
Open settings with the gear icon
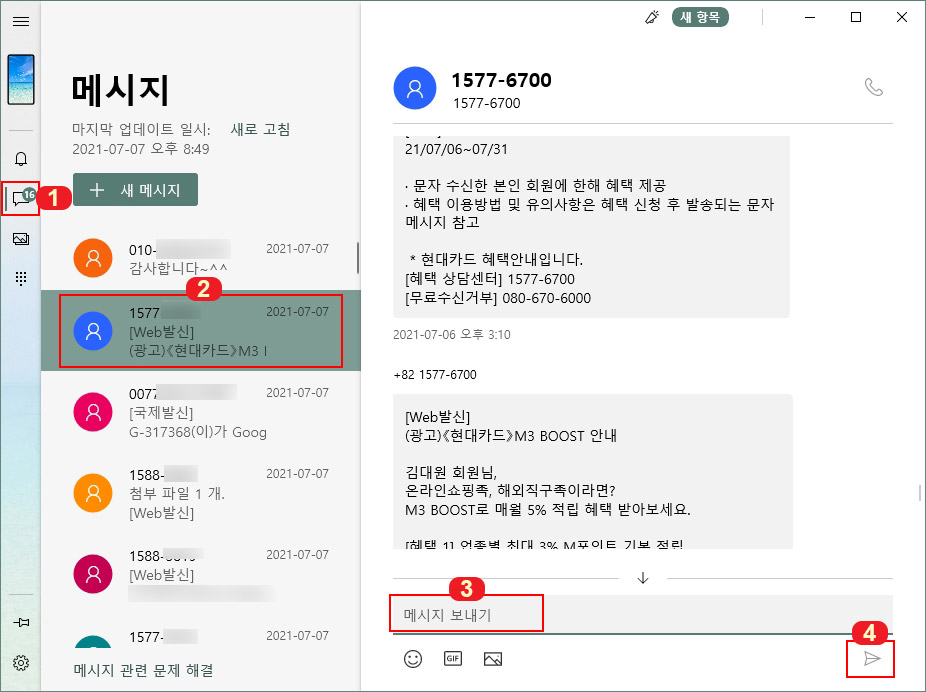click(20, 662)
